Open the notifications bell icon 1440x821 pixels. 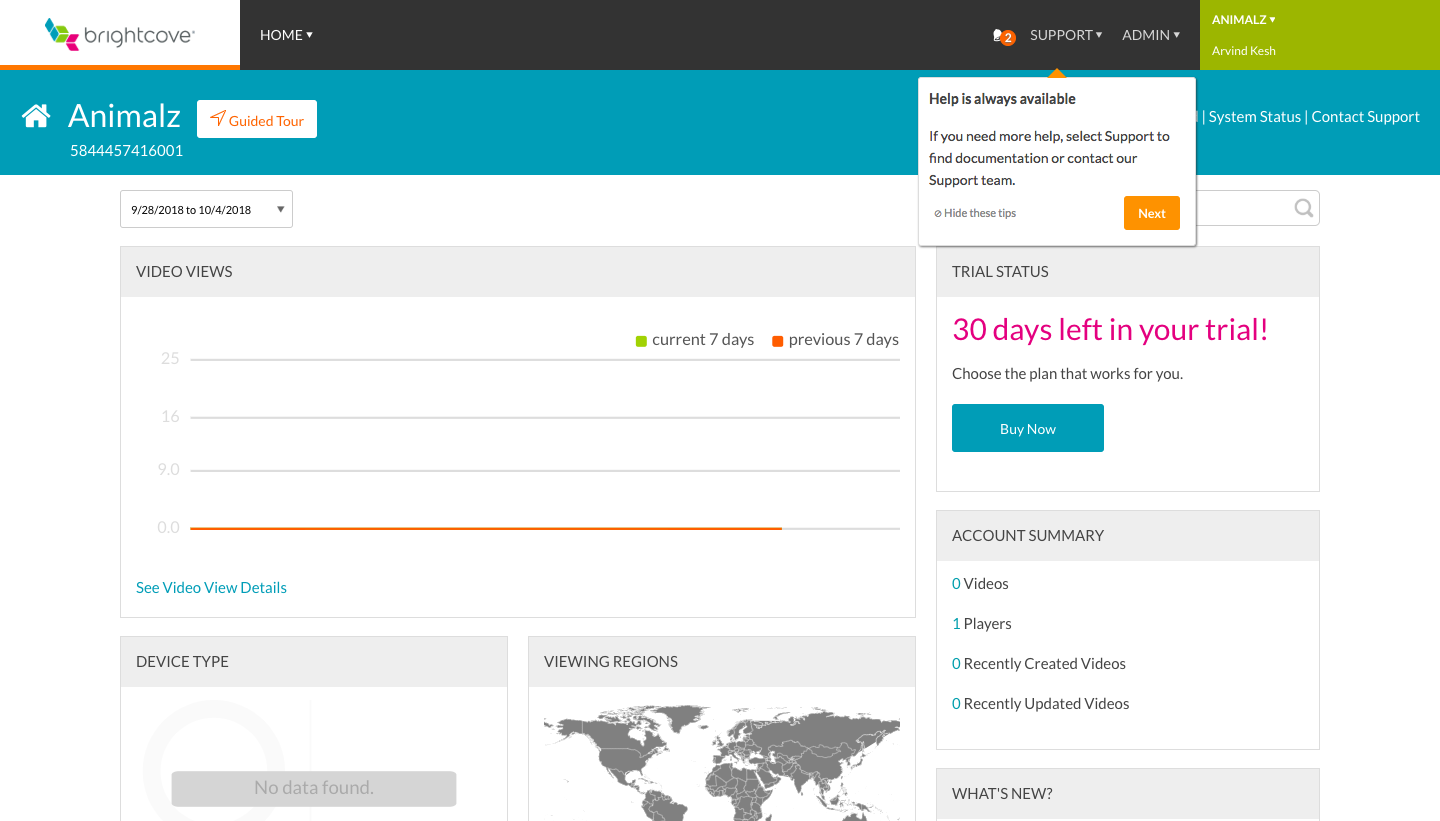(x=1003, y=36)
